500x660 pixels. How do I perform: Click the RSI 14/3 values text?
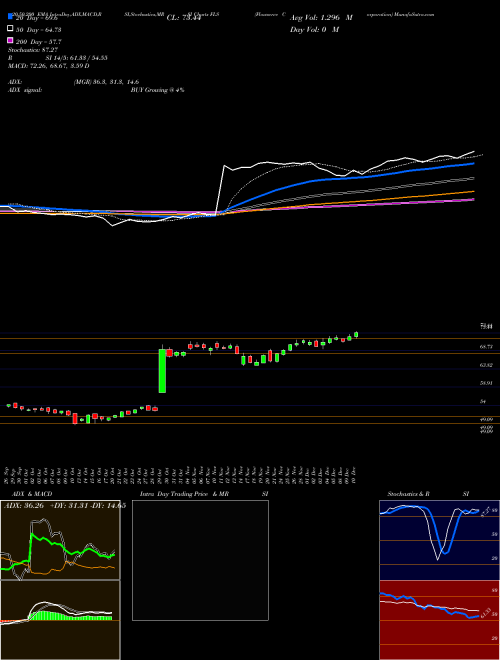77,58
